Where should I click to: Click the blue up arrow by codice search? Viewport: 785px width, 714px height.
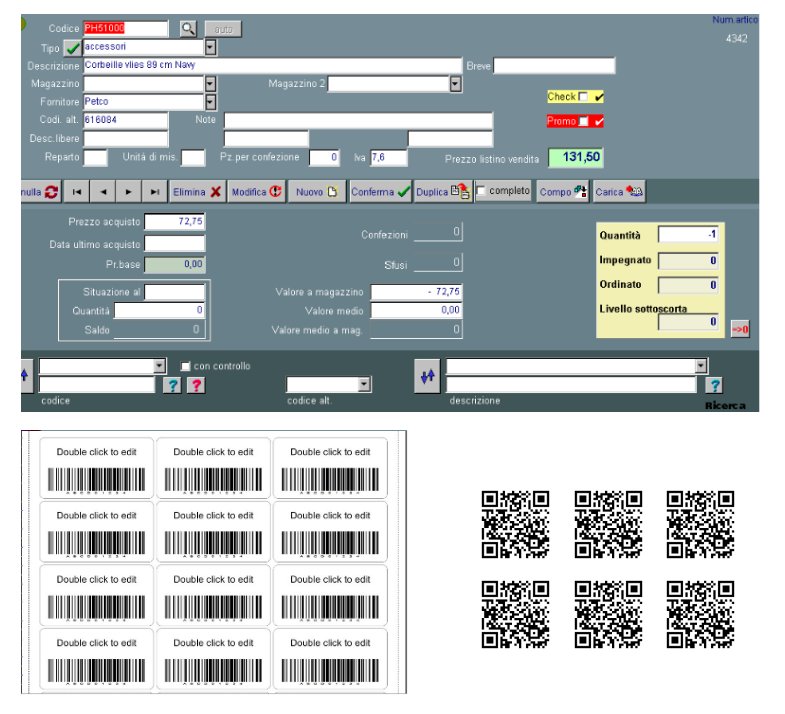coord(26,376)
